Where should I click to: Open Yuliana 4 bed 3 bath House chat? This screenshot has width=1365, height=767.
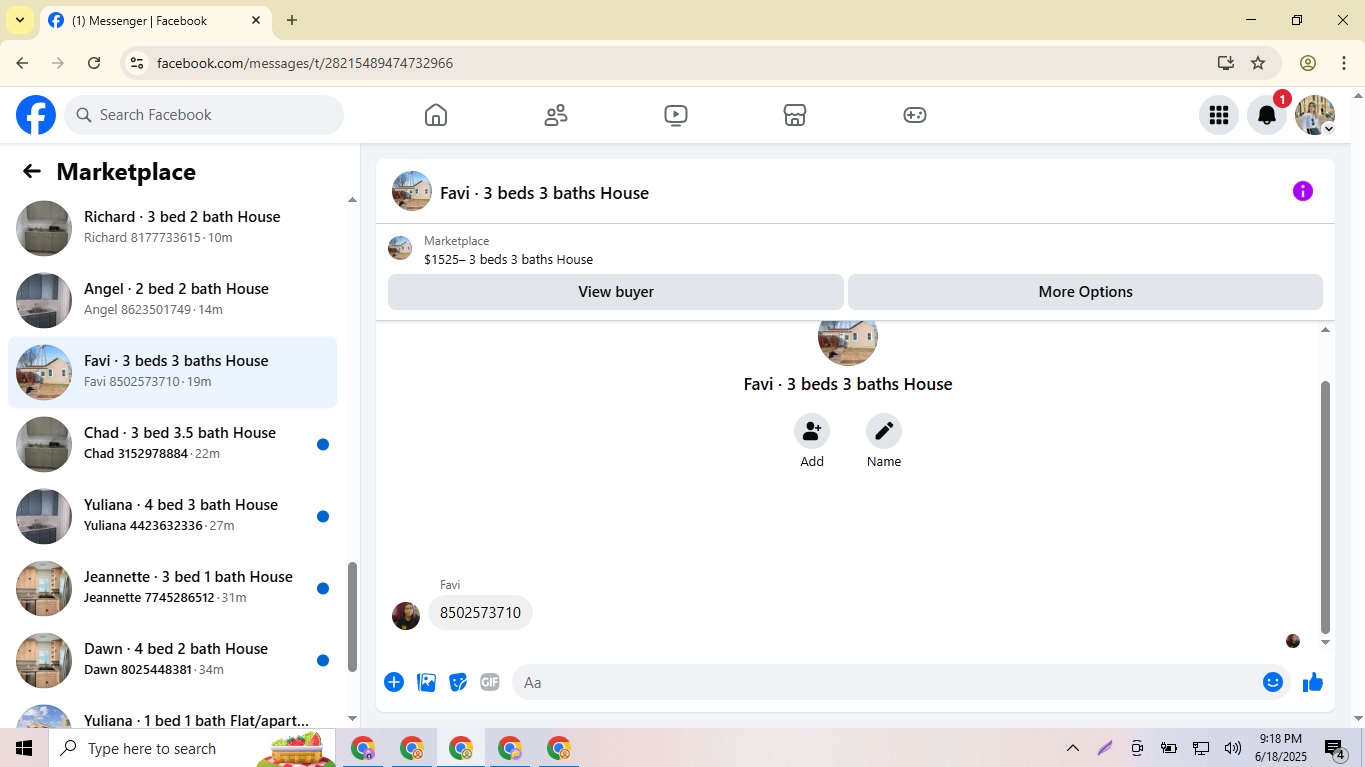coord(172,516)
